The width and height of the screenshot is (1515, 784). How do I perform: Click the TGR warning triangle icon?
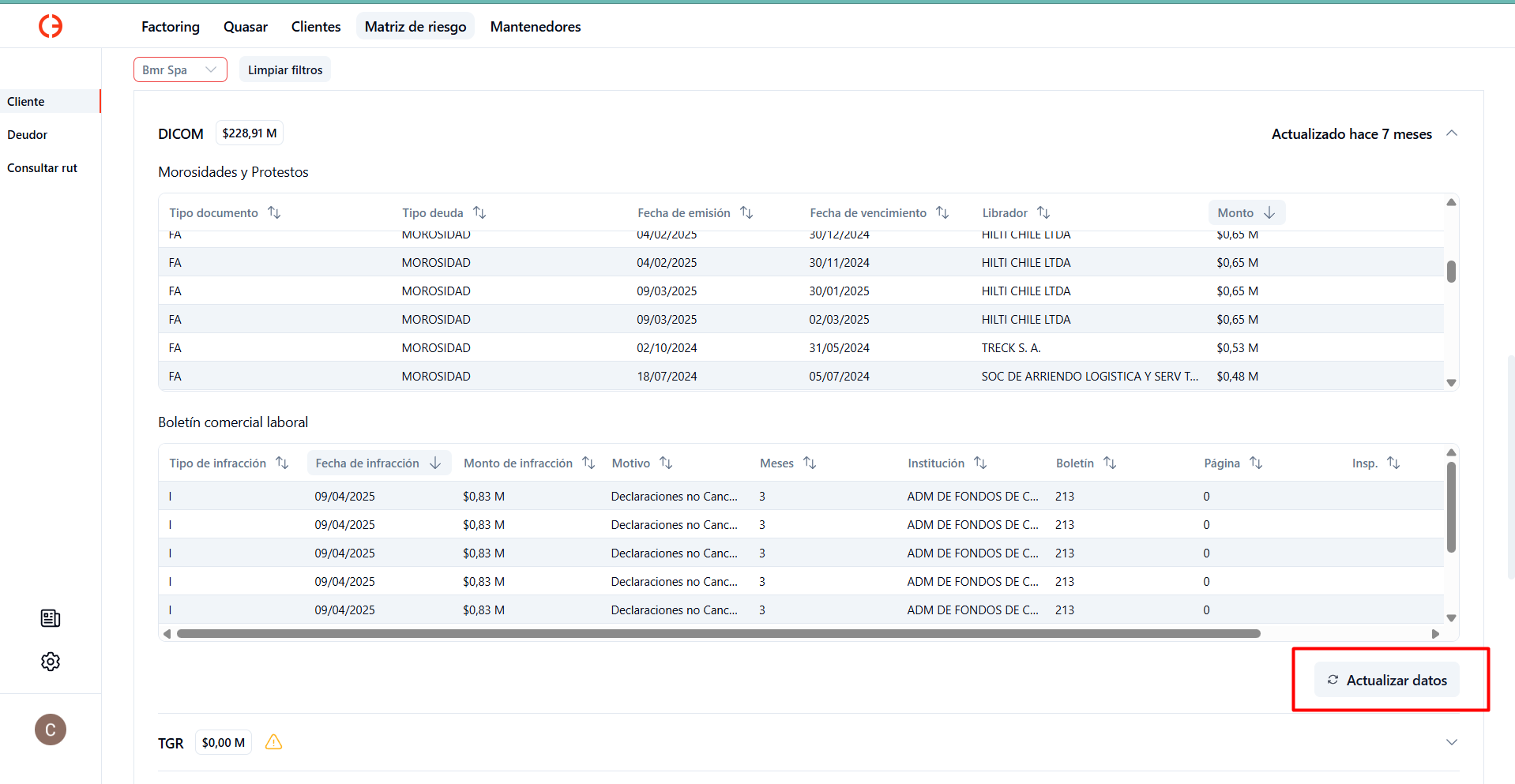tap(273, 742)
